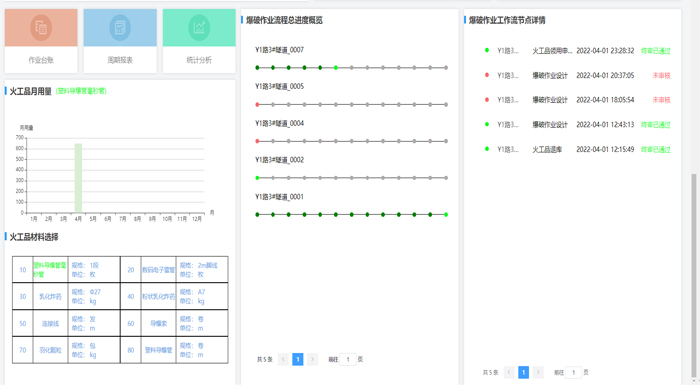Click red status dot of 20:37:05 entry
The image size is (700, 385).
pos(487,75)
